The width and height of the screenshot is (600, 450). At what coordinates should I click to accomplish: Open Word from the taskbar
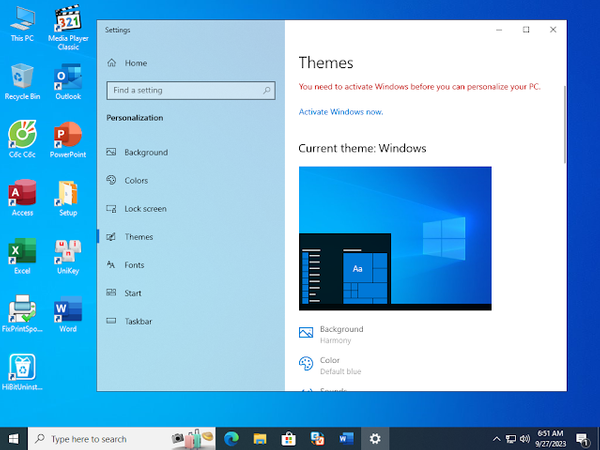point(346,439)
